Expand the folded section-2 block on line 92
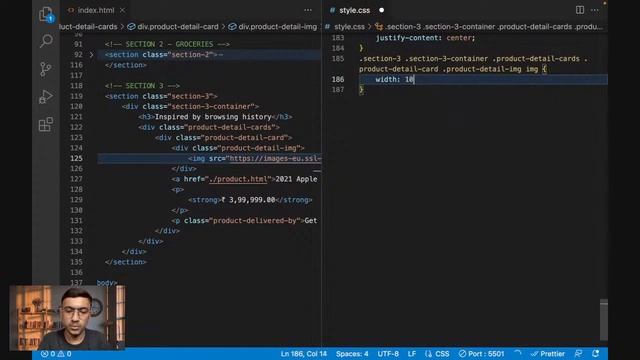 pos(91,55)
